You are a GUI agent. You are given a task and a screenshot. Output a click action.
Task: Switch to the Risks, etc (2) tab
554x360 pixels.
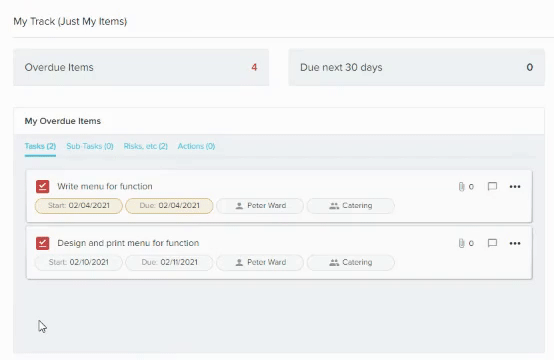[x=146, y=146]
